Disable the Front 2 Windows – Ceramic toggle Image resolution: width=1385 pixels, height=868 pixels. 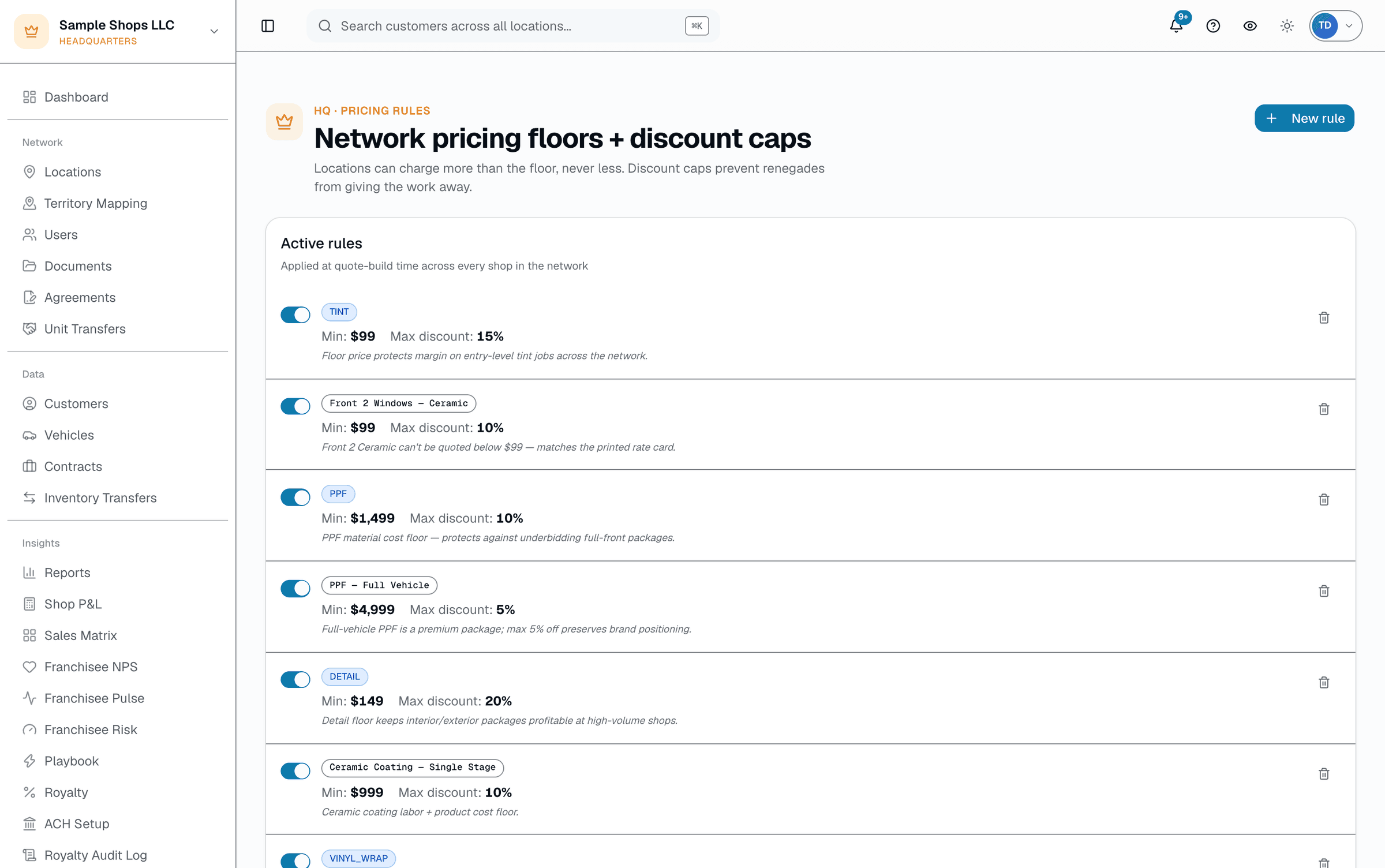coord(295,406)
